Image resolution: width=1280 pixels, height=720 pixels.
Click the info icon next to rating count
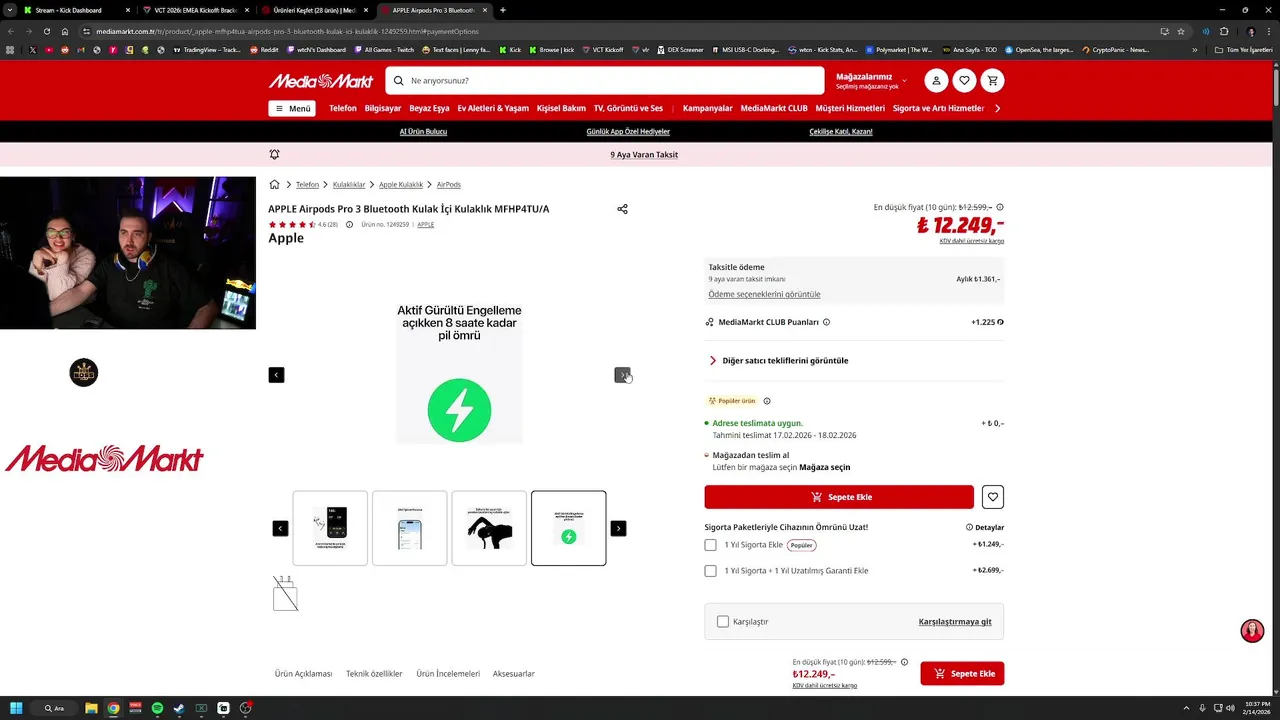click(349, 225)
